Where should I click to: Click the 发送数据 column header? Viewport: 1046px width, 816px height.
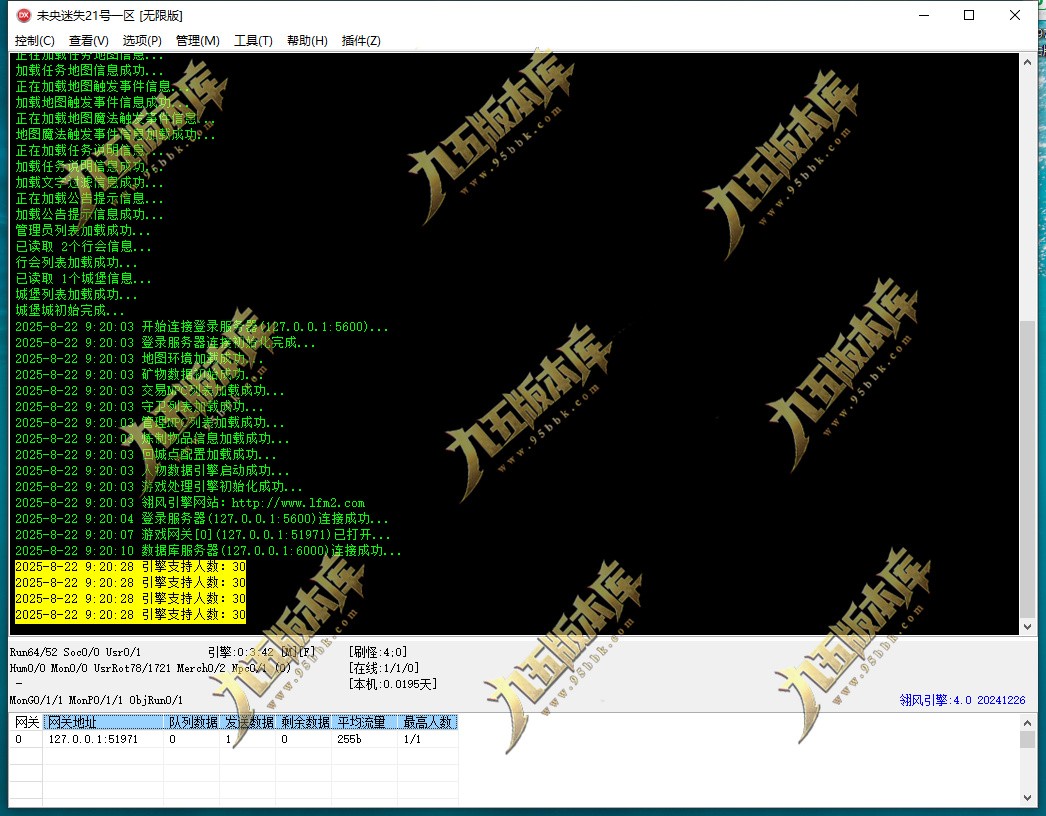(x=249, y=722)
